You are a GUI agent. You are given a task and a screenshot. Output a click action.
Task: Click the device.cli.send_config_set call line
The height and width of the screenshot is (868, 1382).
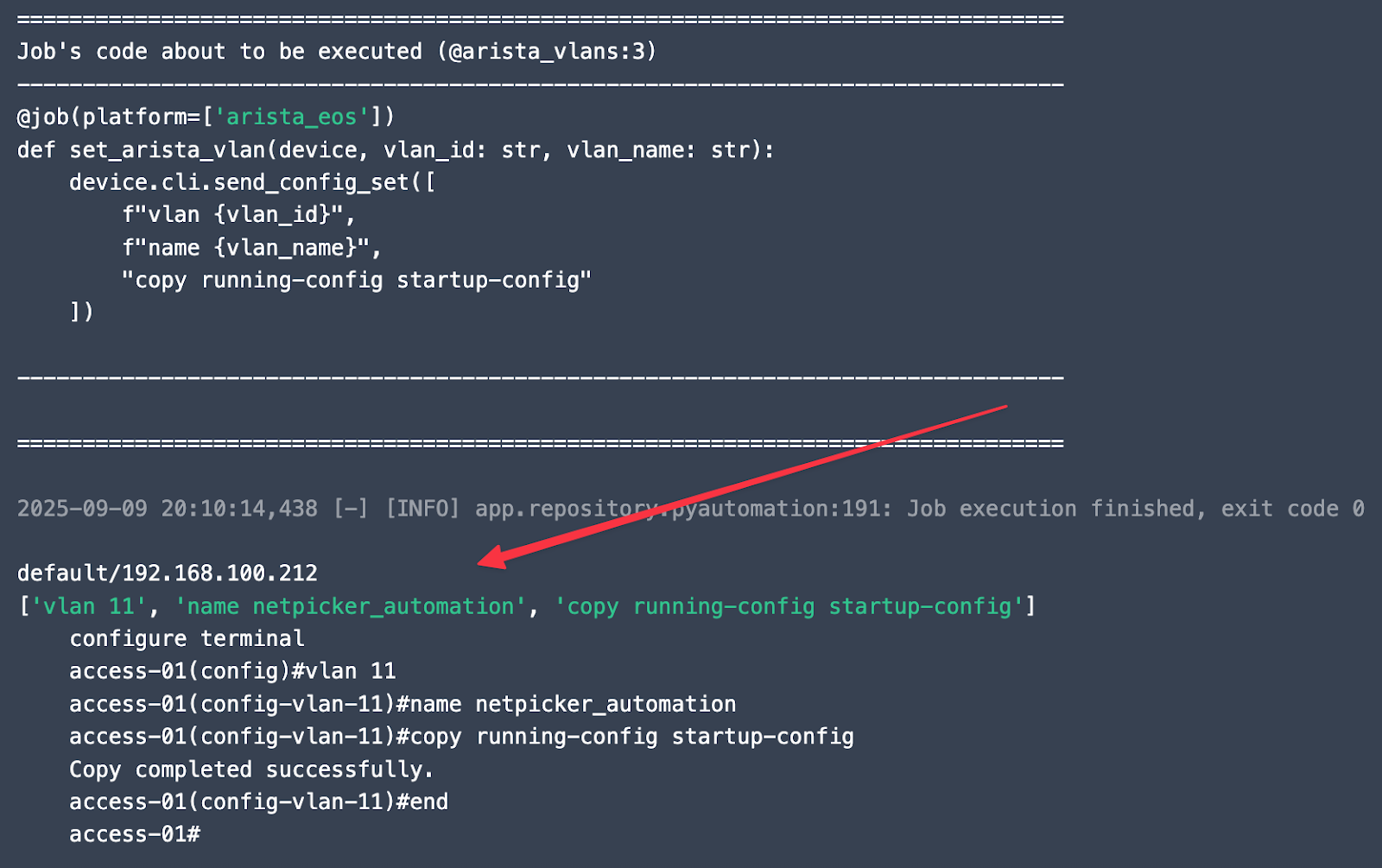point(252,182)
